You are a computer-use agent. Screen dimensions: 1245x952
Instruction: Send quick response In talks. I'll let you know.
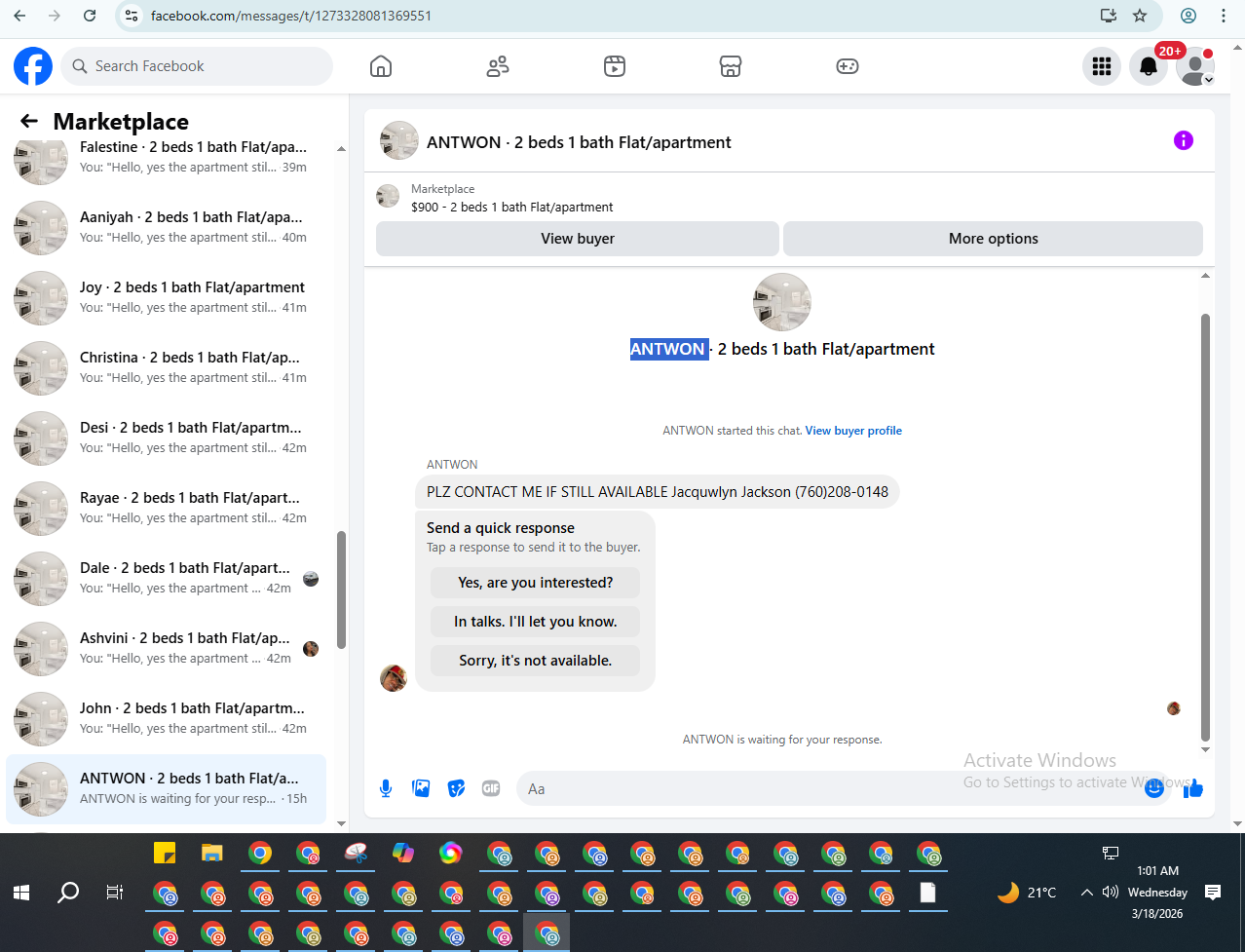(535, 622)
